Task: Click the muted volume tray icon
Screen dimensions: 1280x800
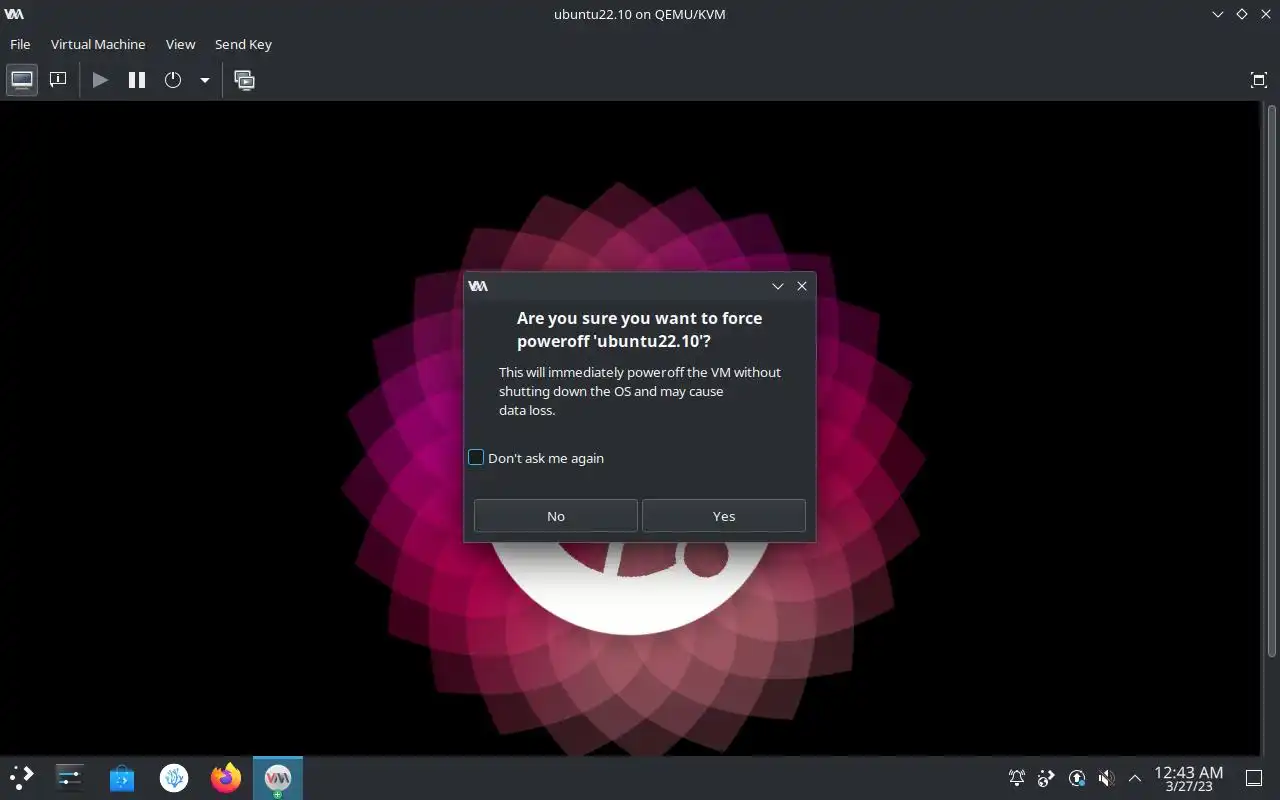Action: point(1106,778)
